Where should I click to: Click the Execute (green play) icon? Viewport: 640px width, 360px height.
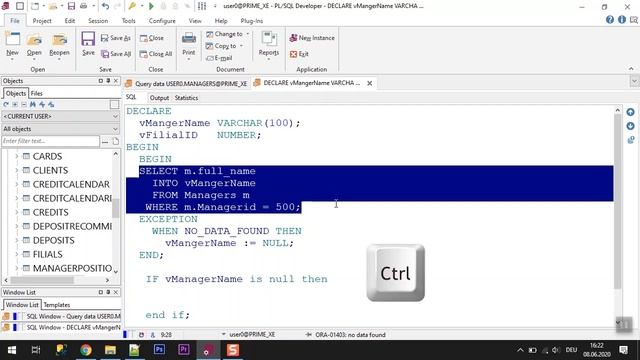(x=151, y=6)
